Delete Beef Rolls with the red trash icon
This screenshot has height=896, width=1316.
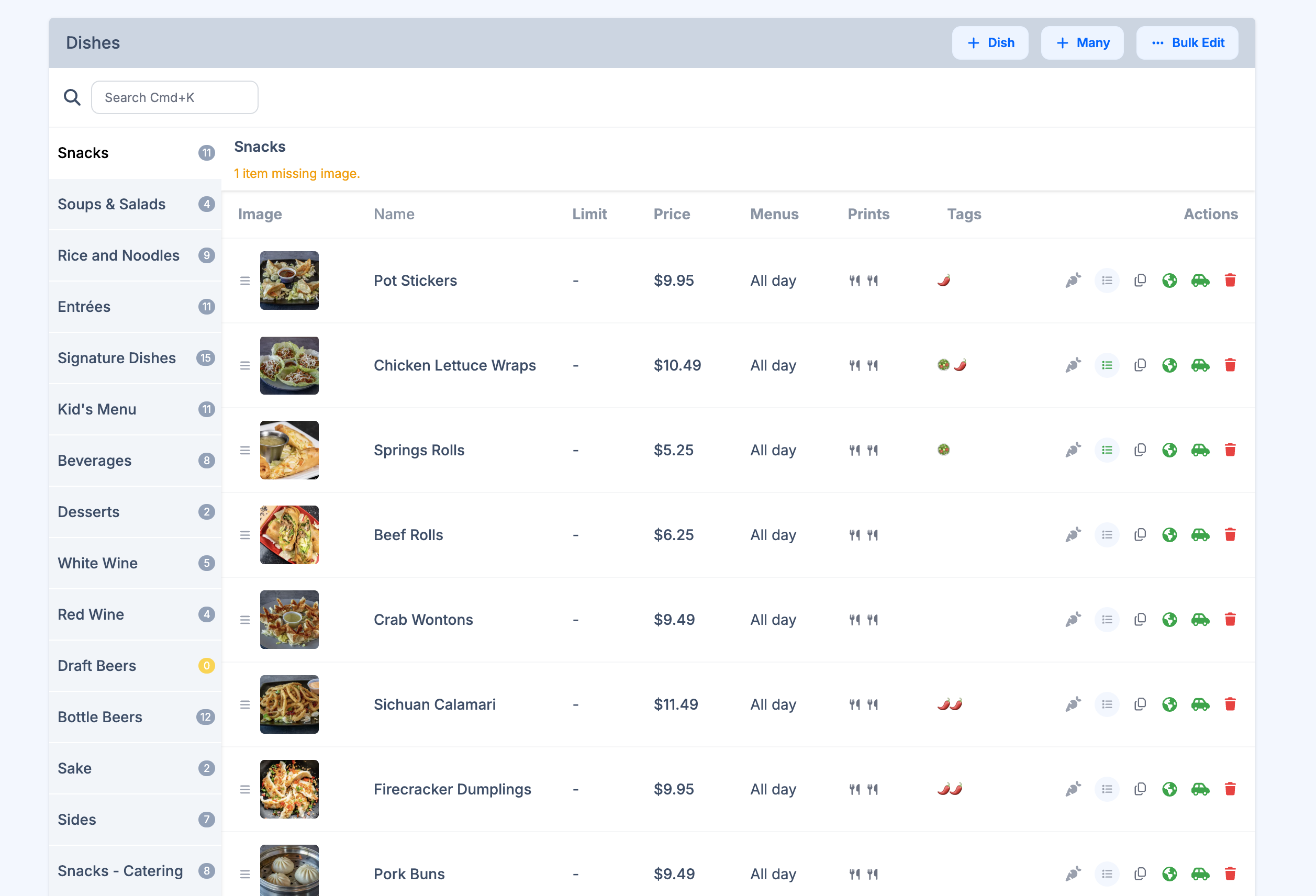(x=1231, y=534)
